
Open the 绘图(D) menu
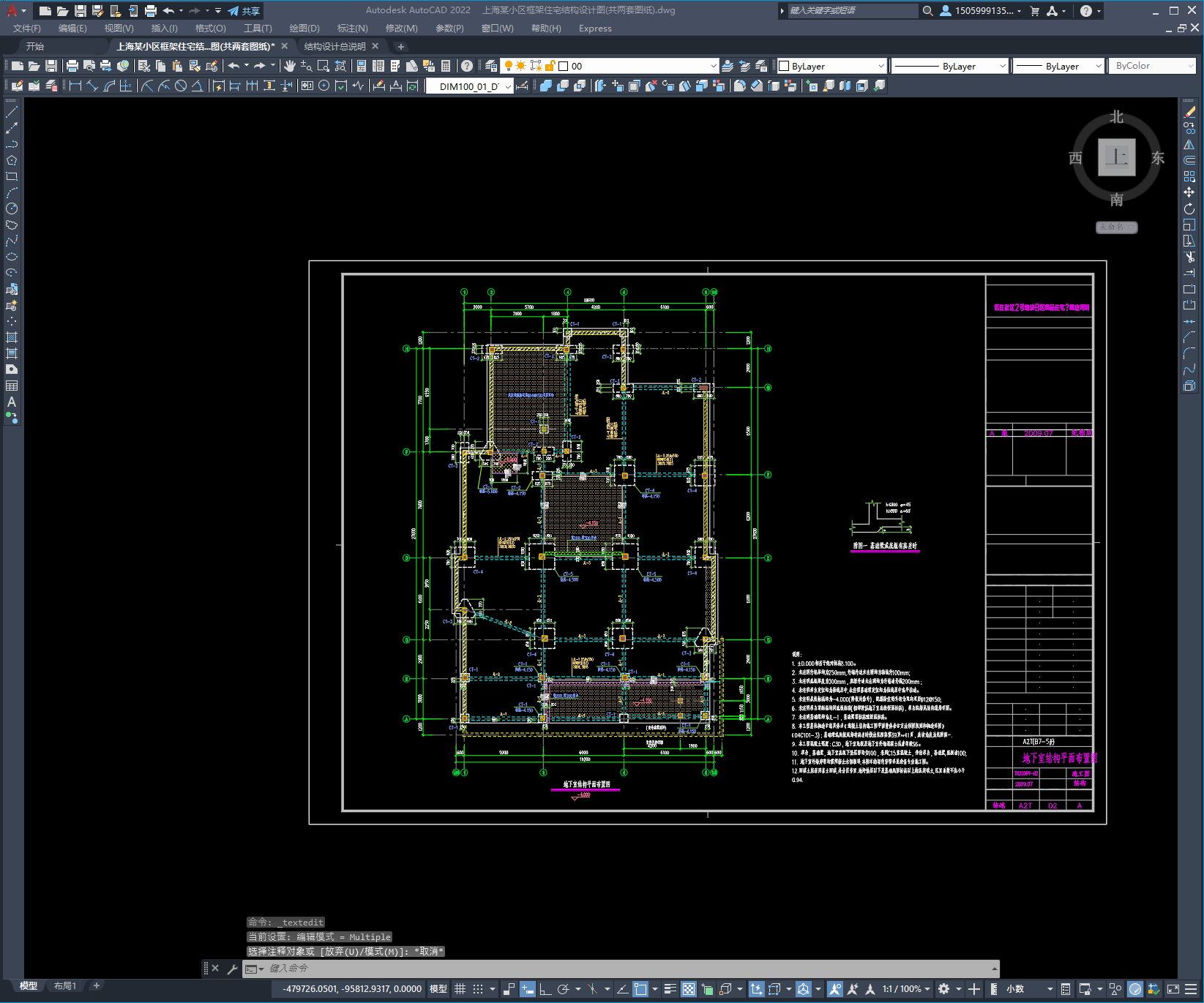point(304,29)
